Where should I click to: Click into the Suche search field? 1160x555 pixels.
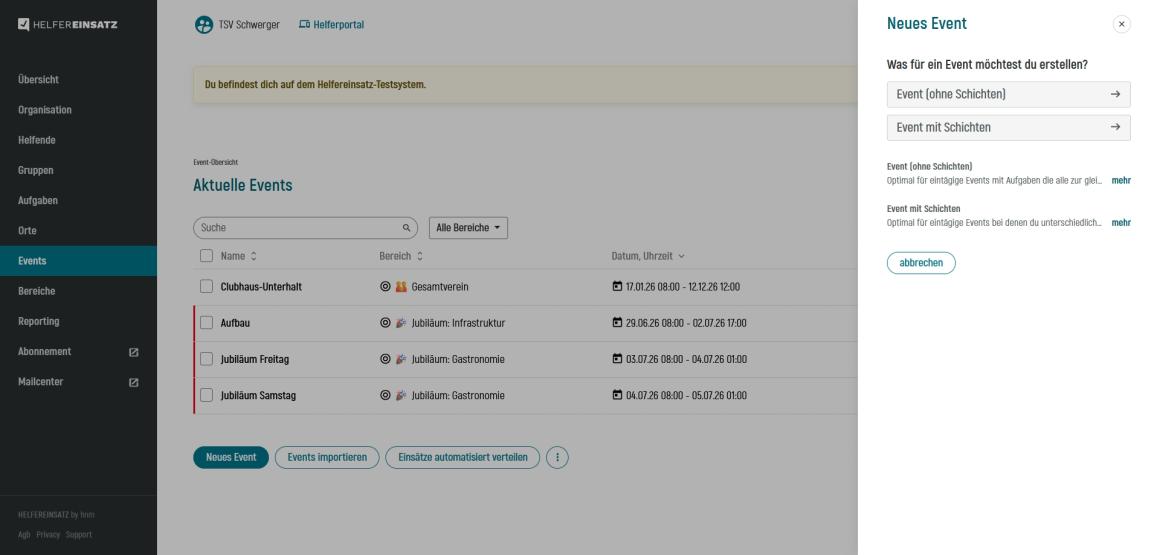tap(295, 228)
